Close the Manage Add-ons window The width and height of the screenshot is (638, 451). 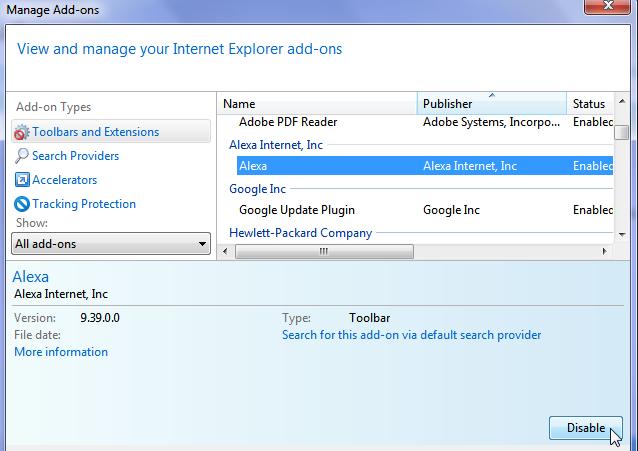coord(607,6)
